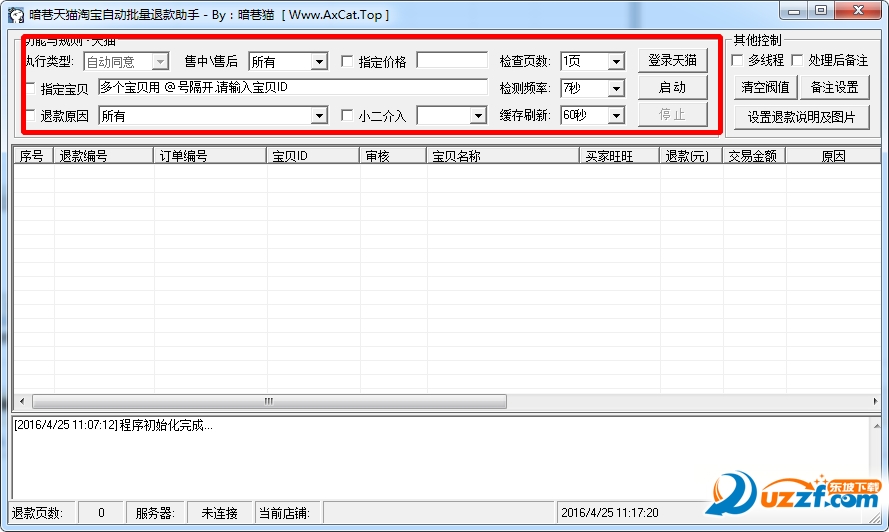The width and height of the screenshot is (889, 532).
Task: Click the 启动 button
Action: point(672,87)
